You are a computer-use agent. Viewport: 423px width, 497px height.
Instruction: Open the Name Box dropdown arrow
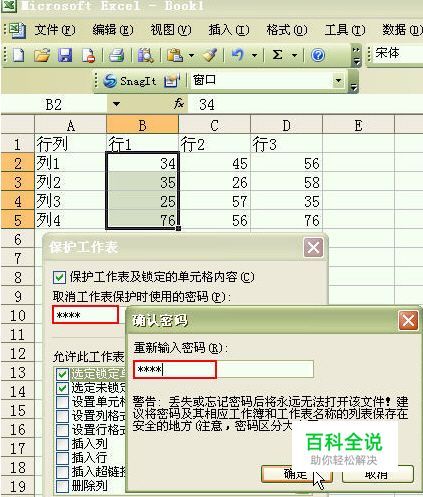click(116, 104)
